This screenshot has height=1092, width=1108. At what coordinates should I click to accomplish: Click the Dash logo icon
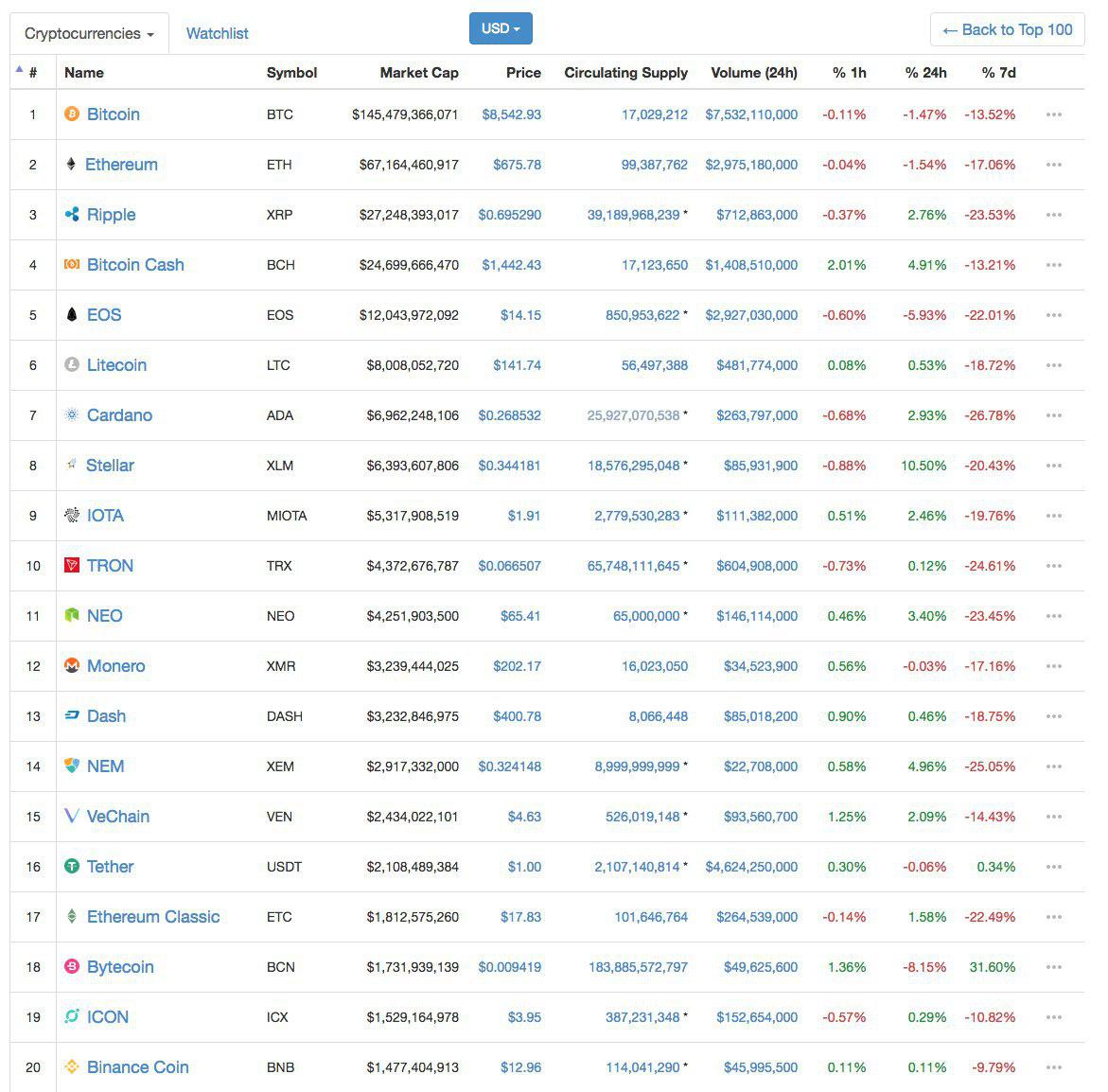click(x=71, y=715)
